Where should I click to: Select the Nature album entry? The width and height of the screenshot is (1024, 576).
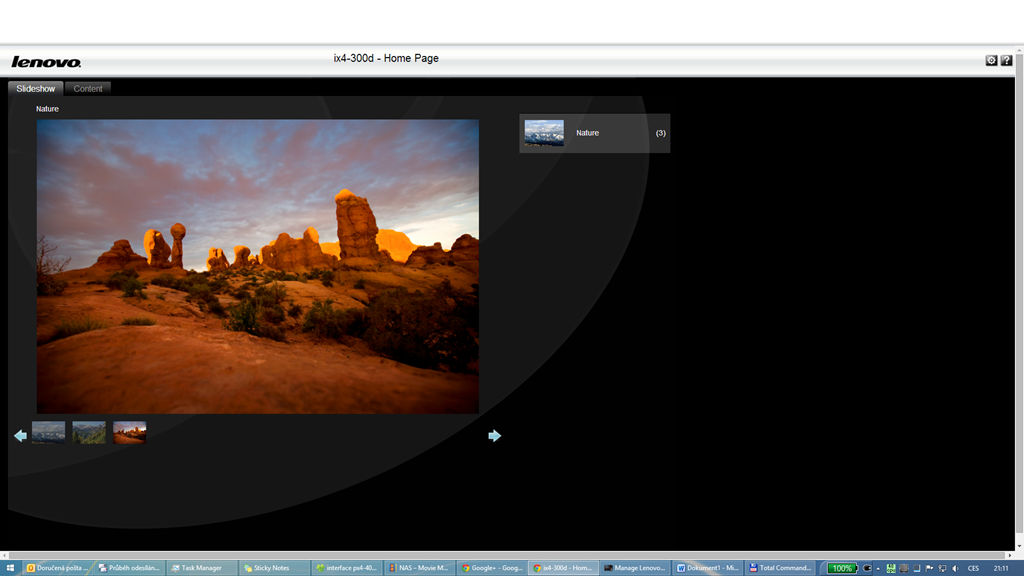tap(594, 133)
